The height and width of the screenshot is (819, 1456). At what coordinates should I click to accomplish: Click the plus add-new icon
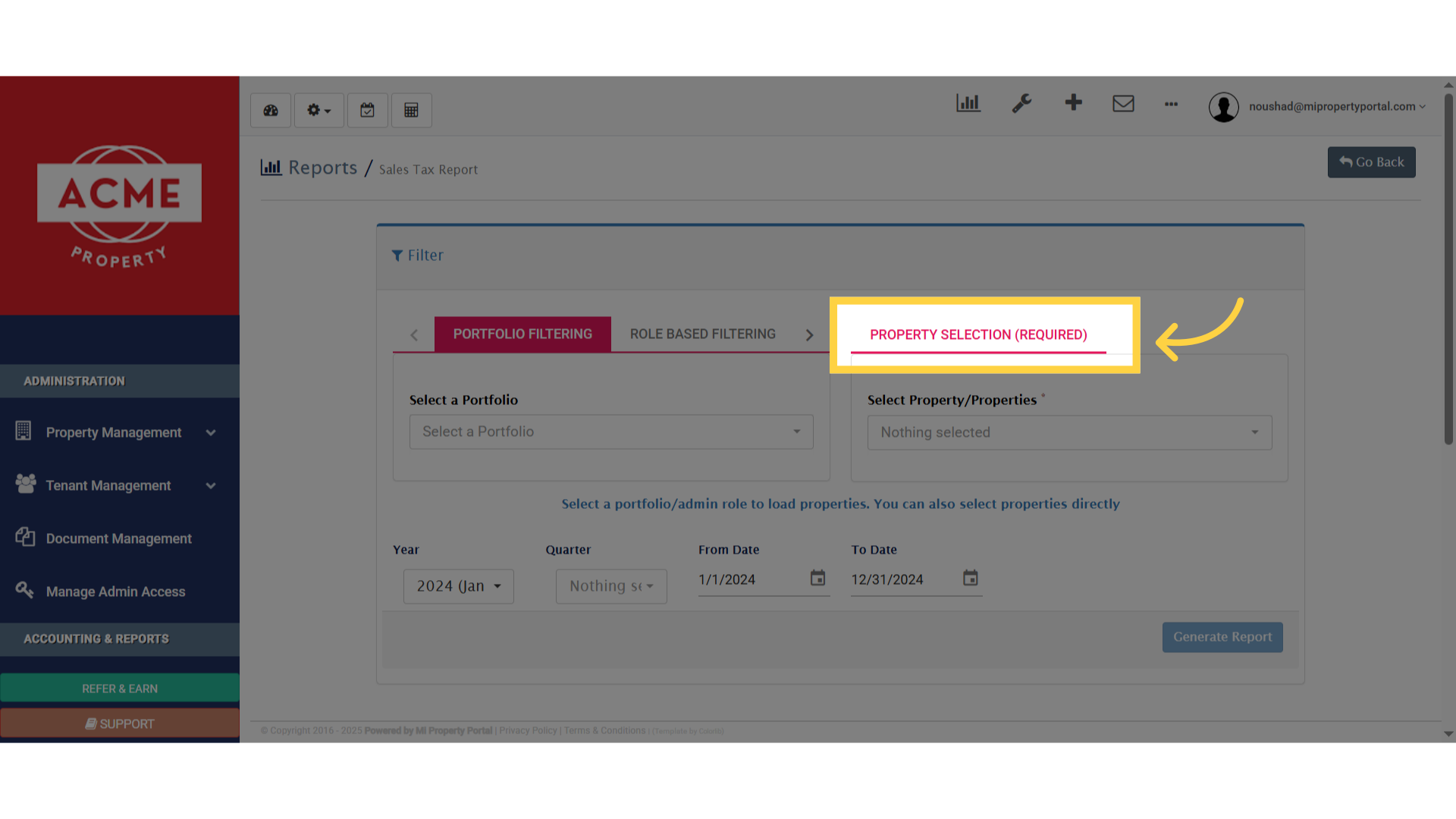point(1073,102)
